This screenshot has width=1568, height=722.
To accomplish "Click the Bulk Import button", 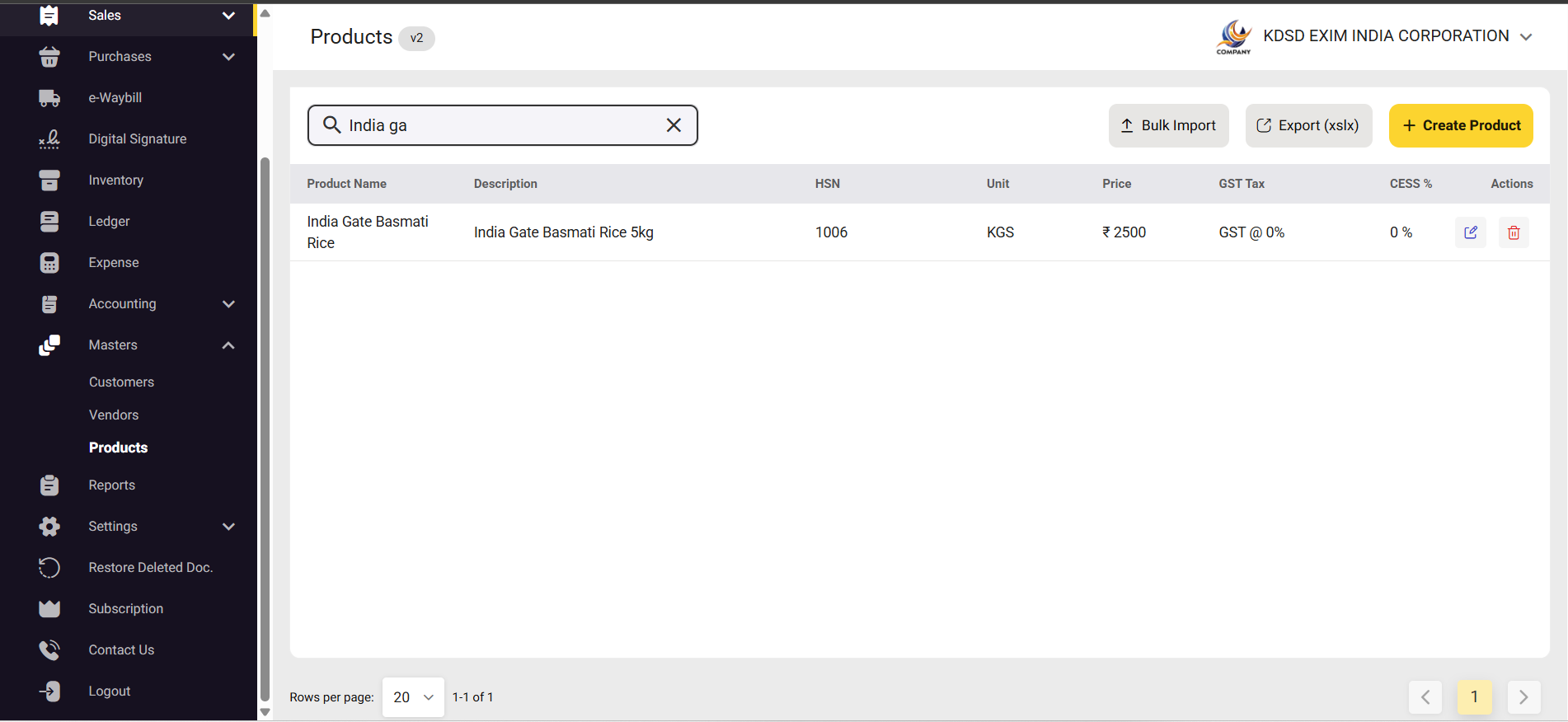I will (x=1168, y=125).
